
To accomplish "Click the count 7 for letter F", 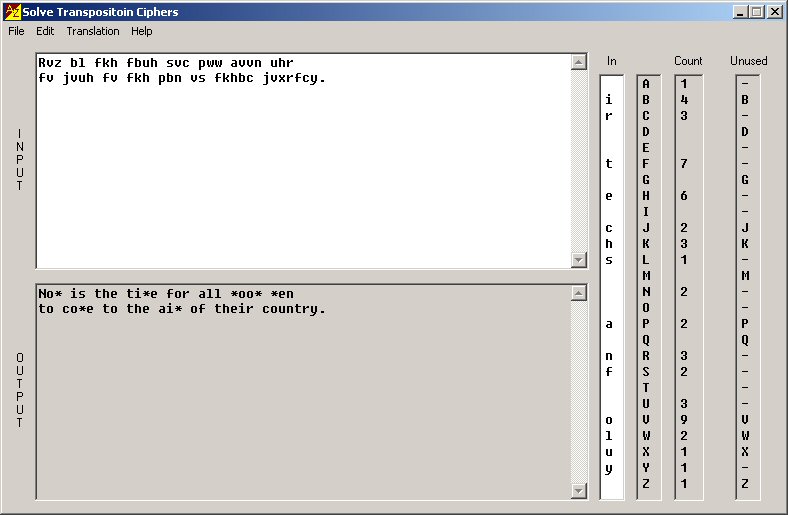I will tap(684, 164).
